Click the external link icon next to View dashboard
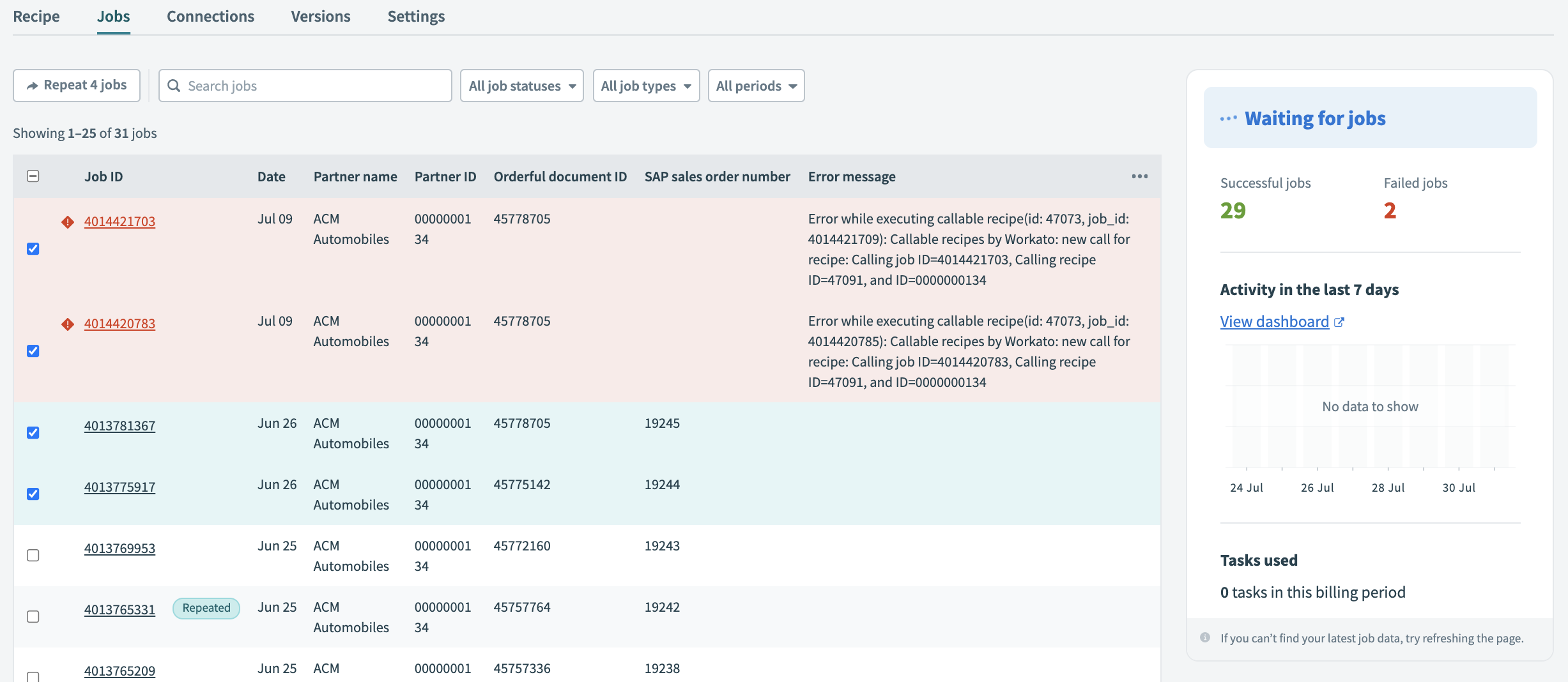Screen dimensions: 1568x682 [x=1339, y=322]
